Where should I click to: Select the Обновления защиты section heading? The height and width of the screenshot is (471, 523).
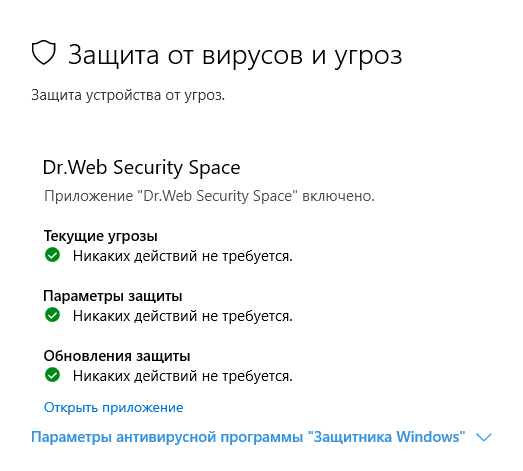(117, 356)
